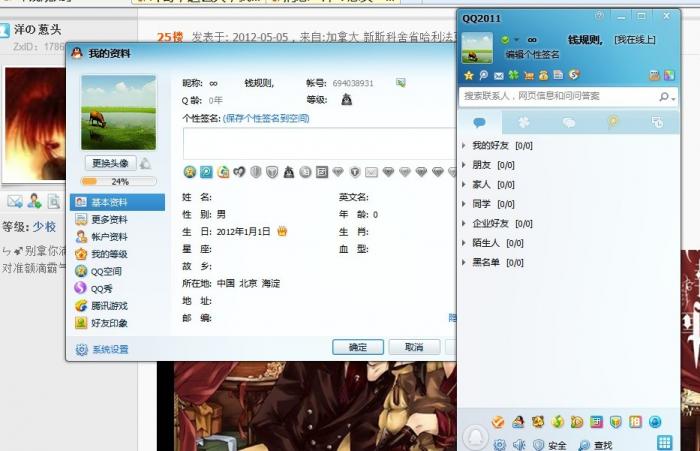Click the green swirl browser icon in bottom bar
This screenshot has width=700, height=451.
click(557, 422)
